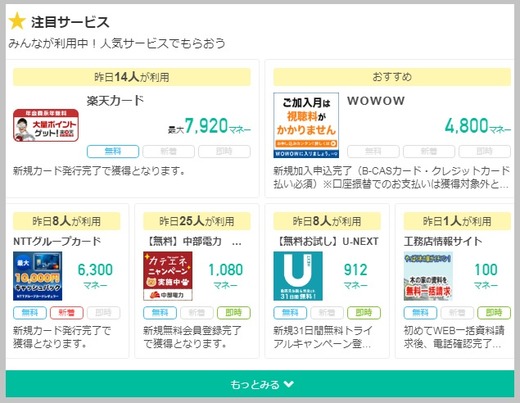This screenshot has height=403, width=520.
Task: Click the 昨日8人が利用 banner above U-NEXT
Action: coord(327,221)
